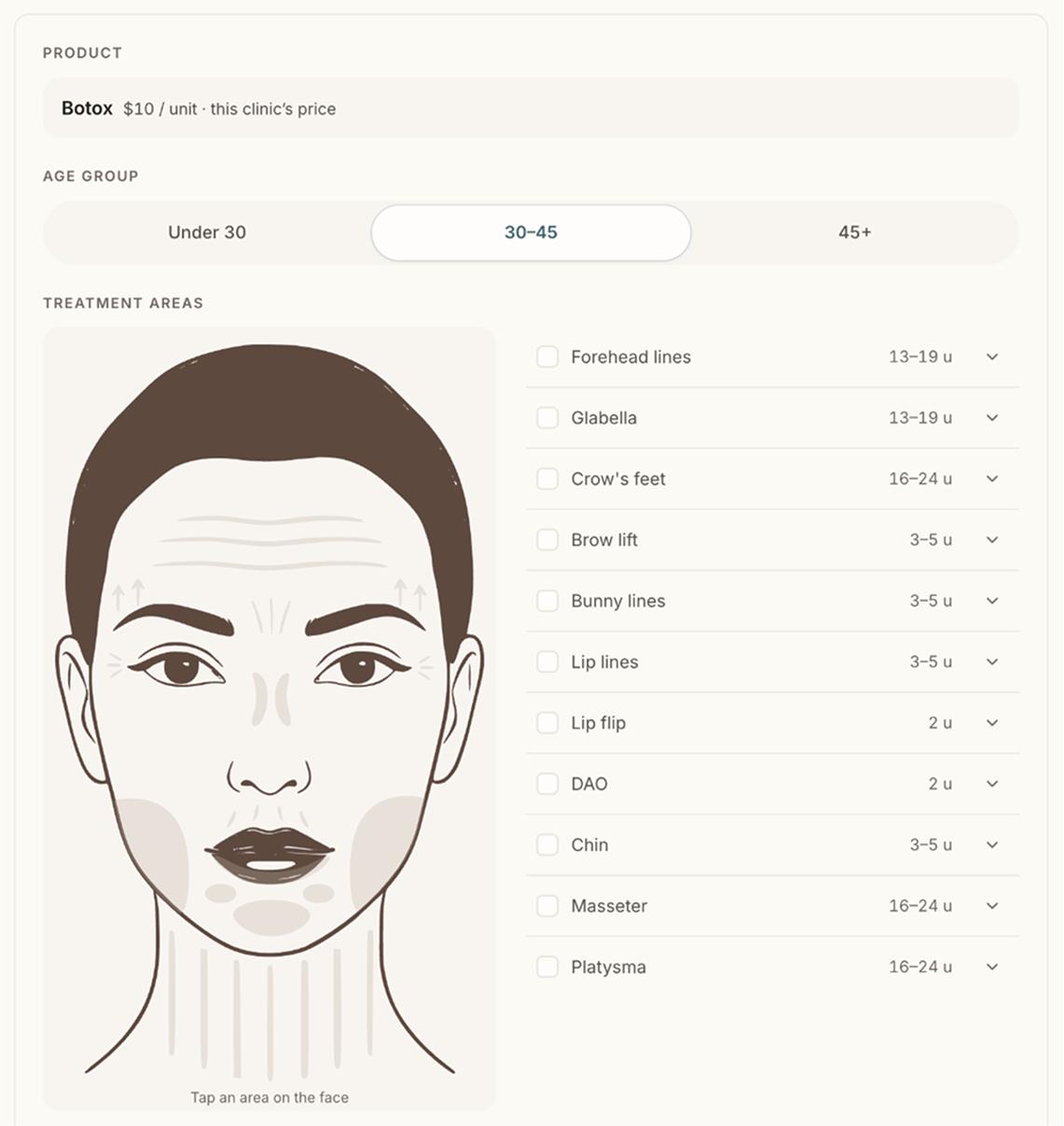Expand the Brow lift row chevron

[x=992, y=540]
